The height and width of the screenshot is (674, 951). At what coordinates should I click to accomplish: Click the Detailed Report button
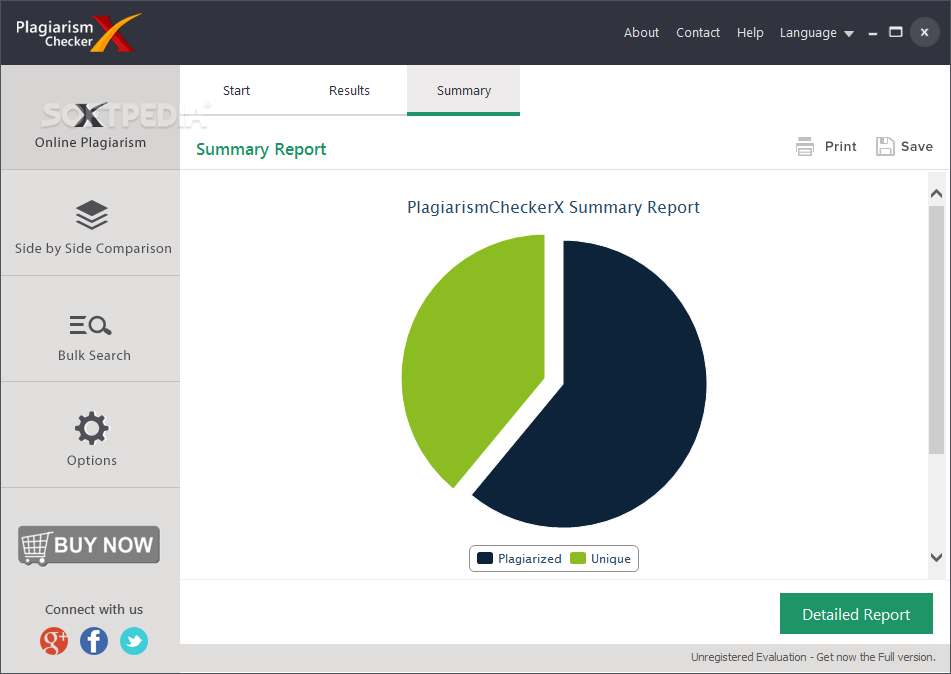[856, 614]
